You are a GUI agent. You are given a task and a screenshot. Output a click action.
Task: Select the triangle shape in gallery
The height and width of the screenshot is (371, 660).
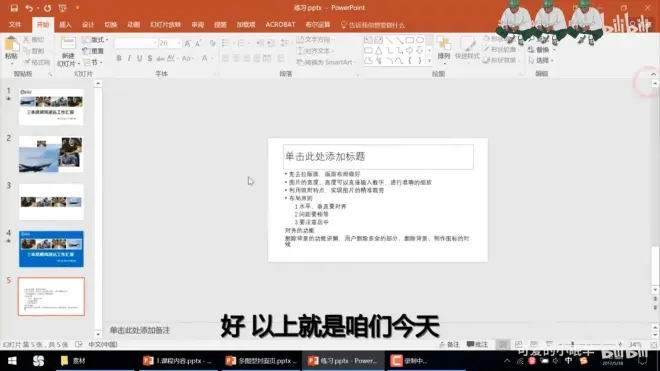click(x=379, y=51)
